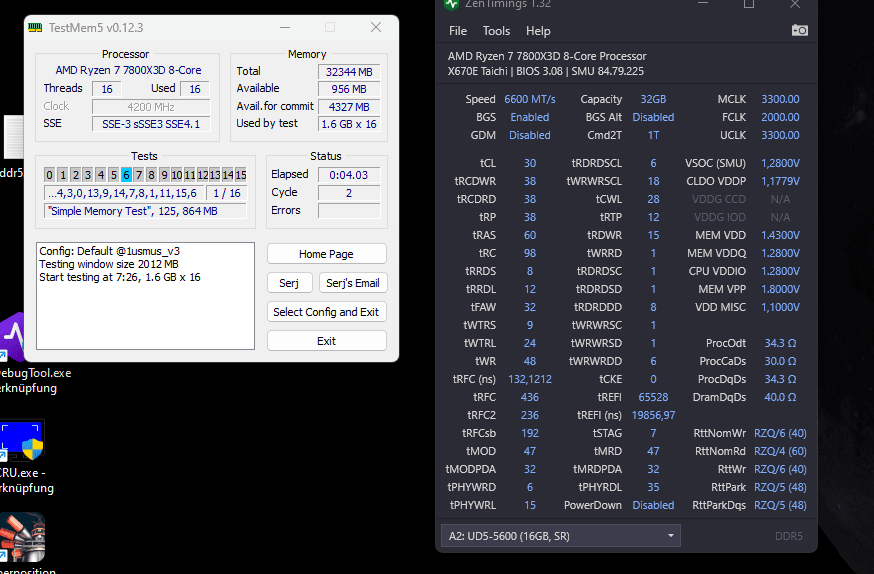Click the Speed value 6600 MT/s
The height and width of the screenshot is (574, 874).
[x=530, y=99]
